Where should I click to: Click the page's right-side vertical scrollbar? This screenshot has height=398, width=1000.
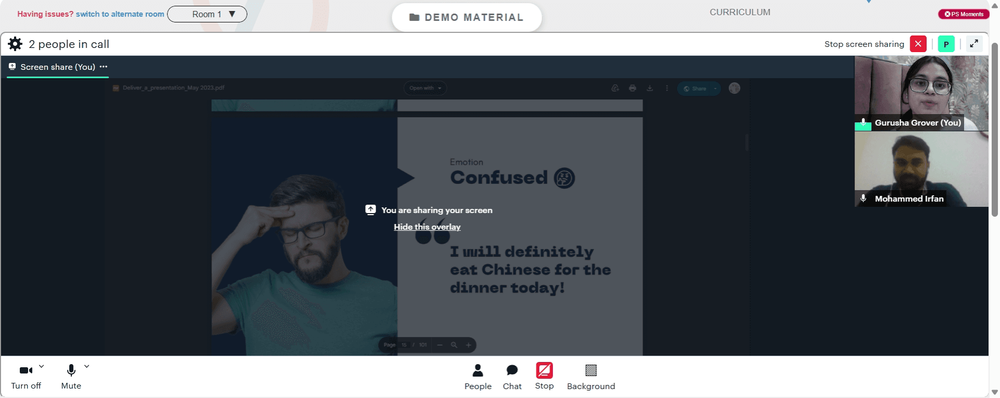coord(995,128)
